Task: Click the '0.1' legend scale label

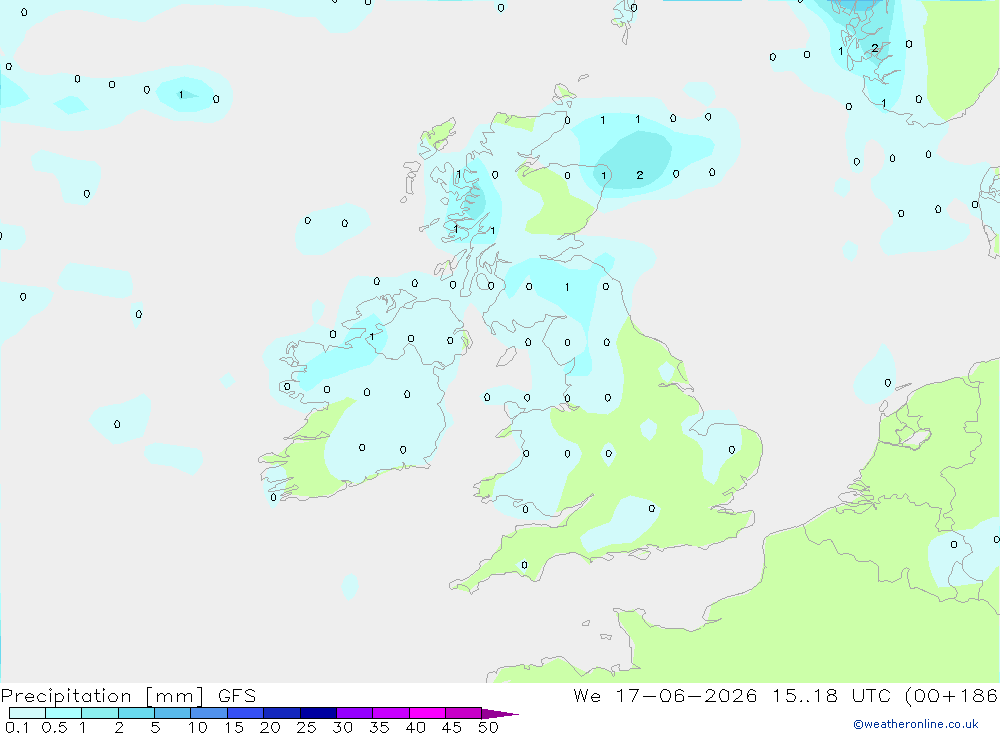Action: tap(17, 727)
